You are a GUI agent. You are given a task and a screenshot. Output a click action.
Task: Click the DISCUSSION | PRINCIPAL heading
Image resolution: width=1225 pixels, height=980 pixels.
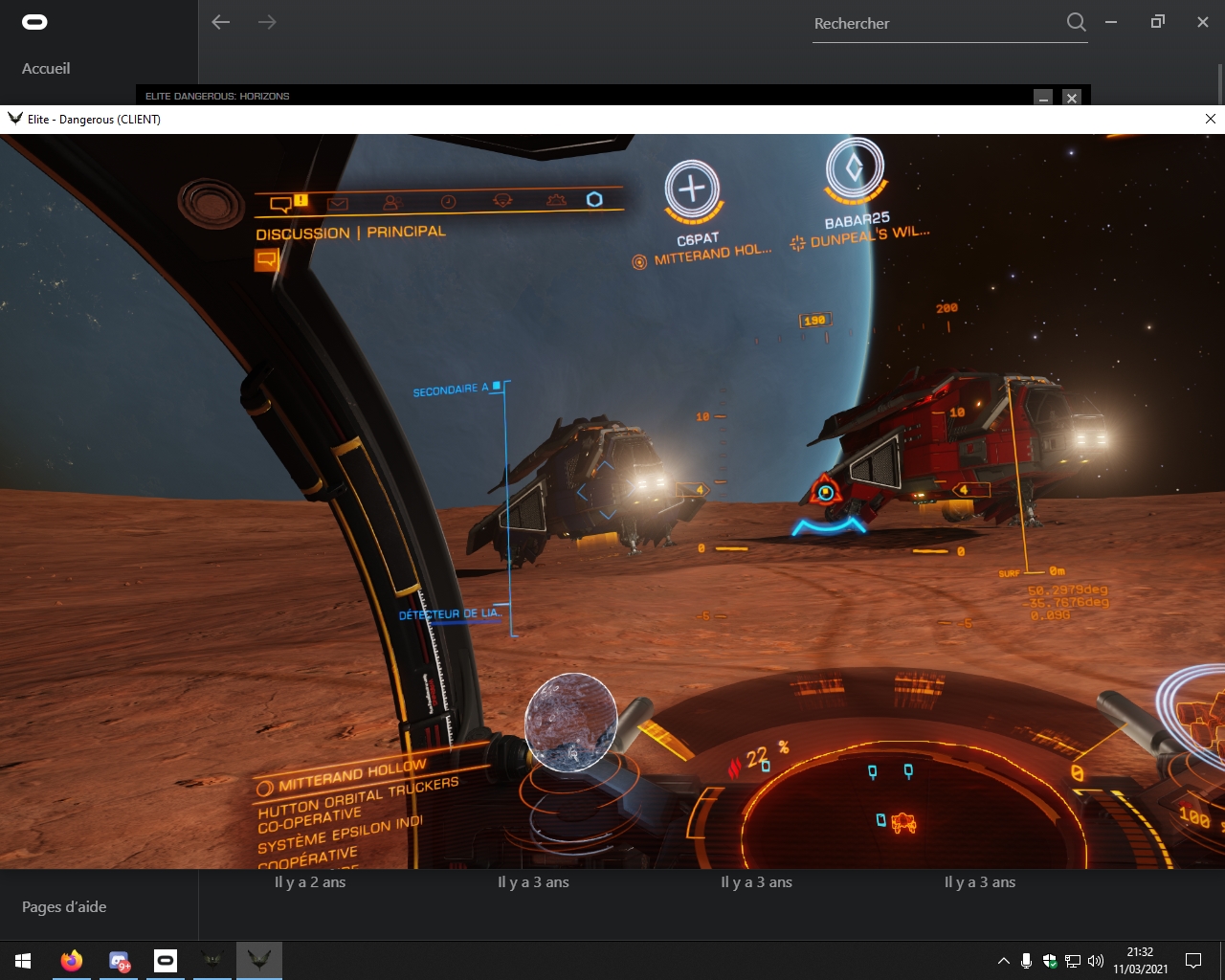(350, 233)
